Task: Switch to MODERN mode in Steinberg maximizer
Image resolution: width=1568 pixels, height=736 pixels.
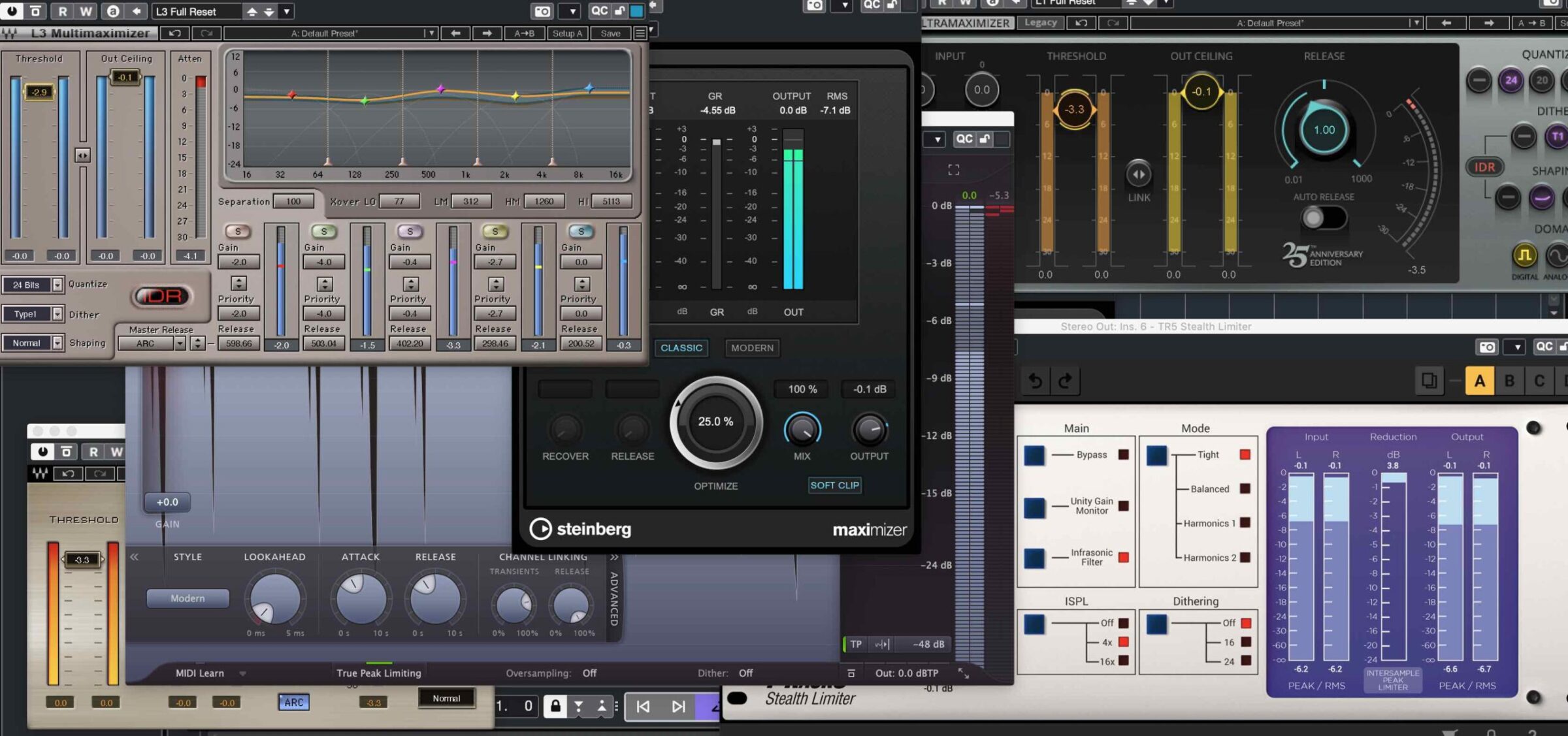Action: click(752, 348)
